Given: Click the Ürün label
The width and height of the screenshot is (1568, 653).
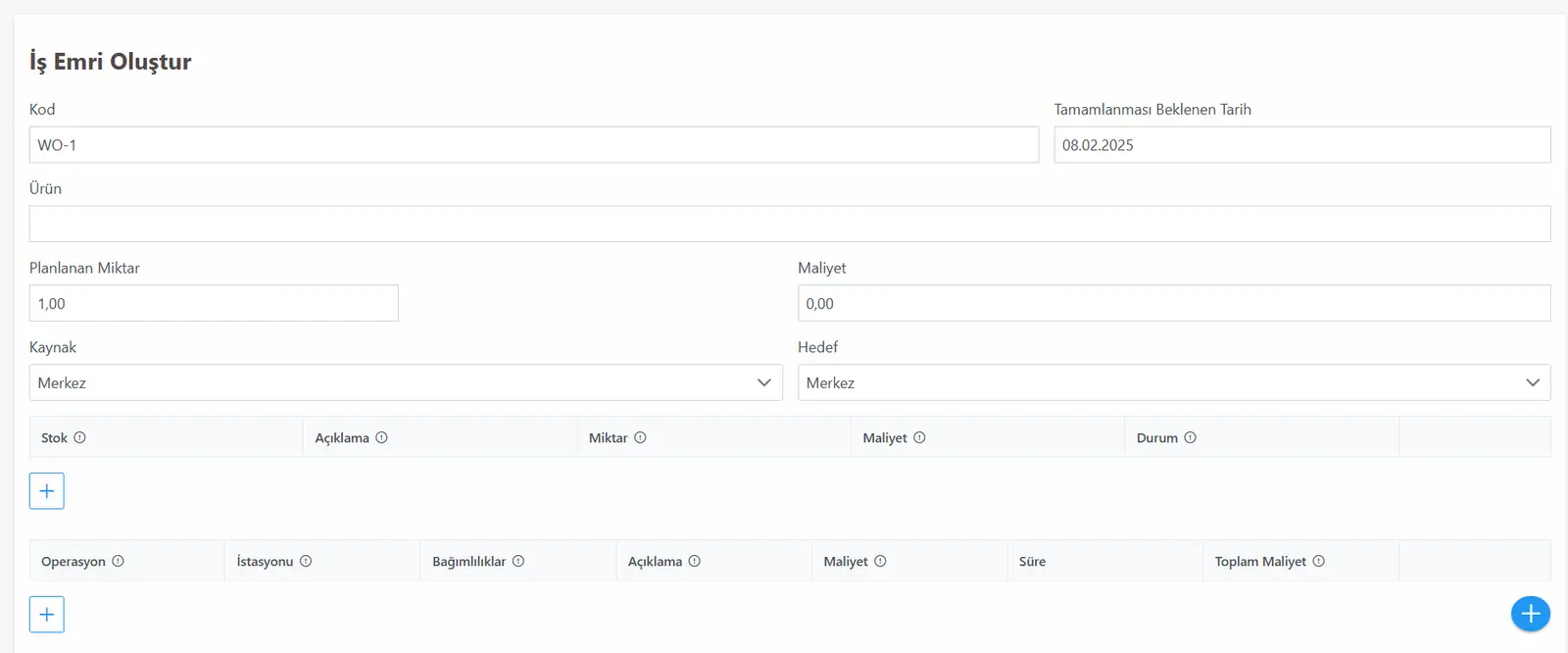Looking at the screenshot, I should (45, 188).
